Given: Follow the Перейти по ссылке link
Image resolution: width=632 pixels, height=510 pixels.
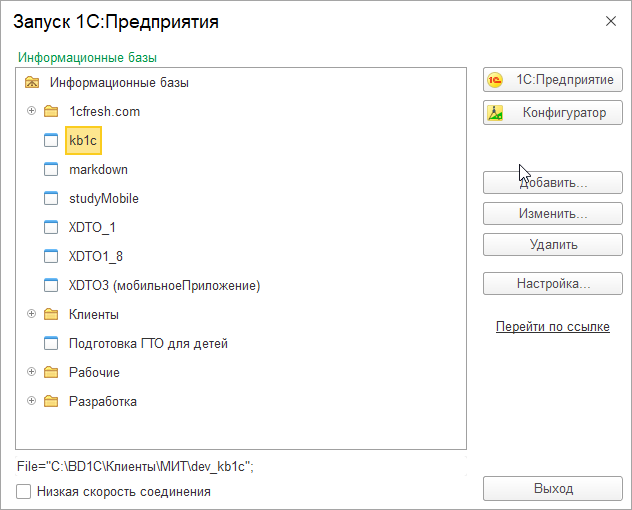Looking at the screenshot, I should 552,327.
